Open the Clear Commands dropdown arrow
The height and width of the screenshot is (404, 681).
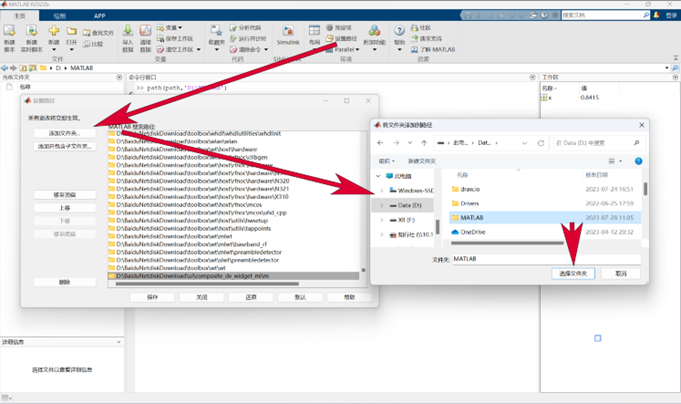point(266,50)
